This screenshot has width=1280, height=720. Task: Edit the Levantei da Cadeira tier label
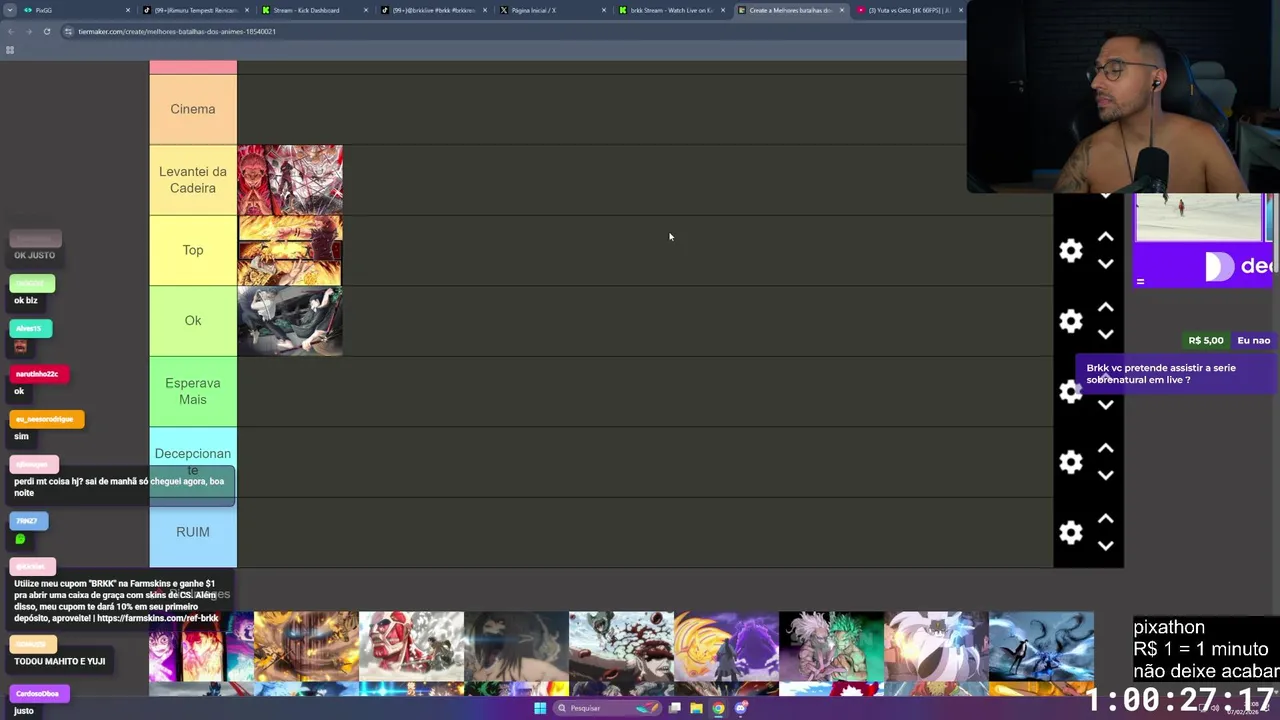[193, 180]
